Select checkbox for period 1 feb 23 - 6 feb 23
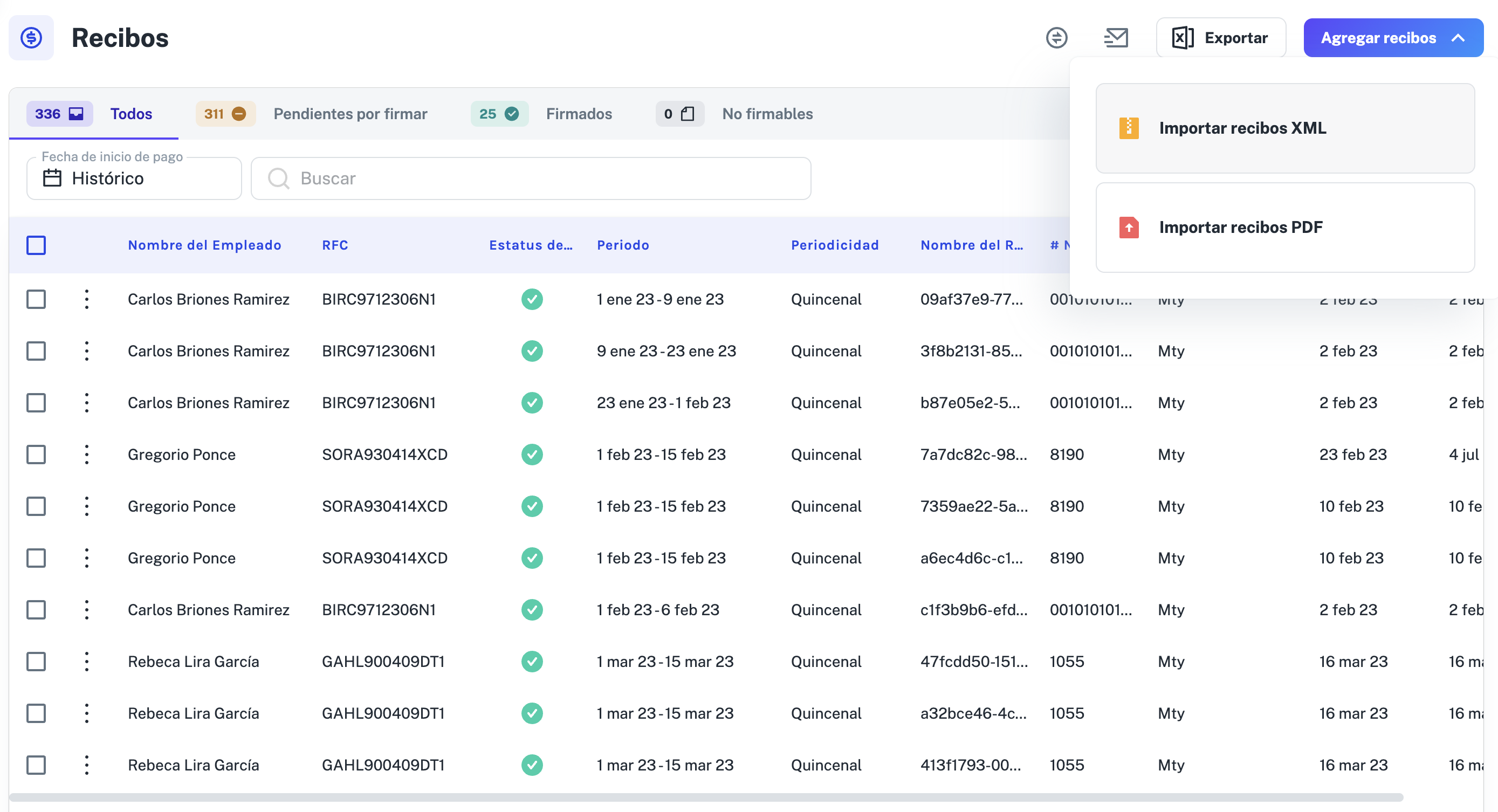Viewport: 1498px width, 812px height. (36, 610)
